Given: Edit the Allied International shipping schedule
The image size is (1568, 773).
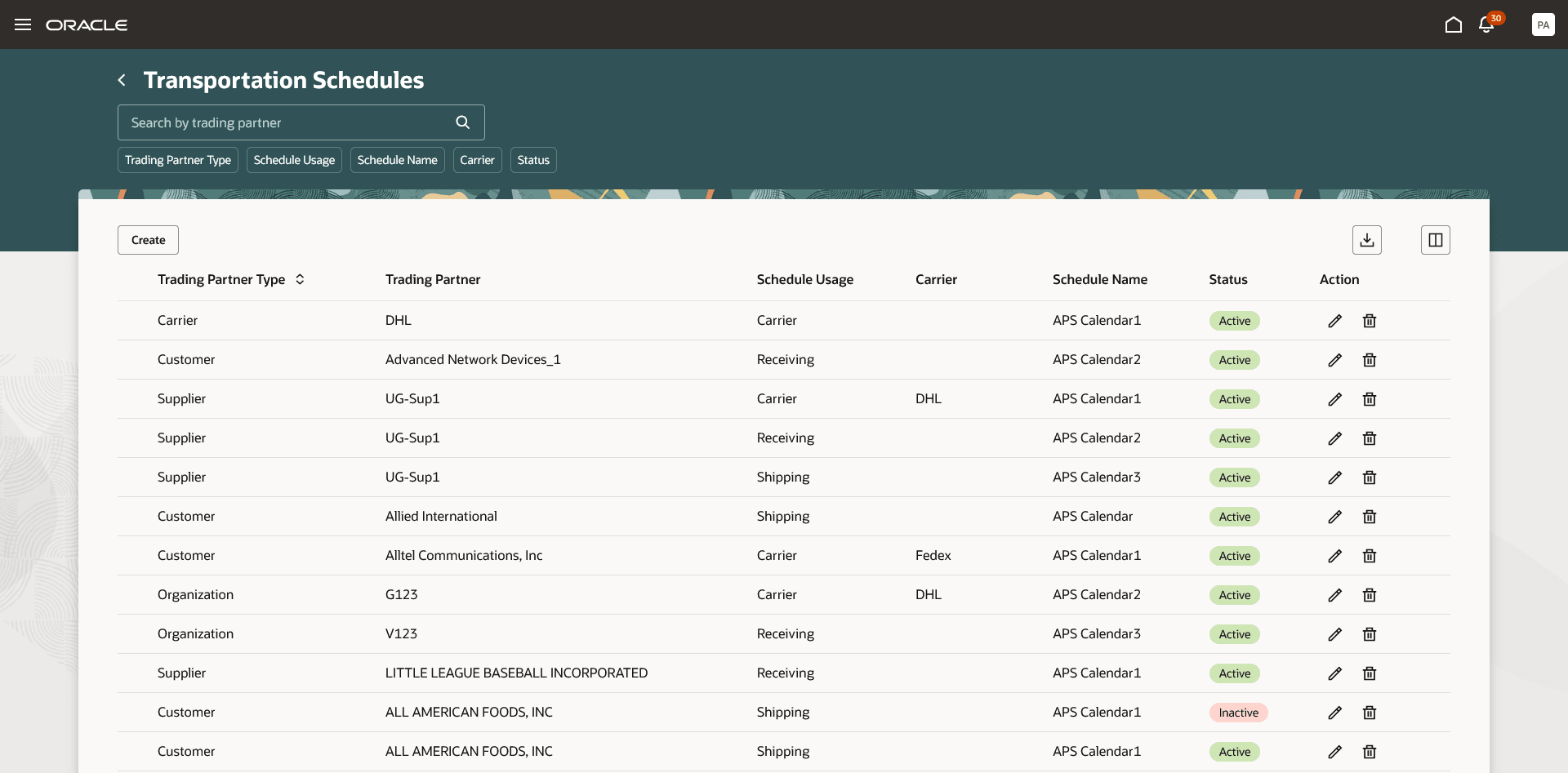Looking at the screenshot, I should coord(1335,516).
